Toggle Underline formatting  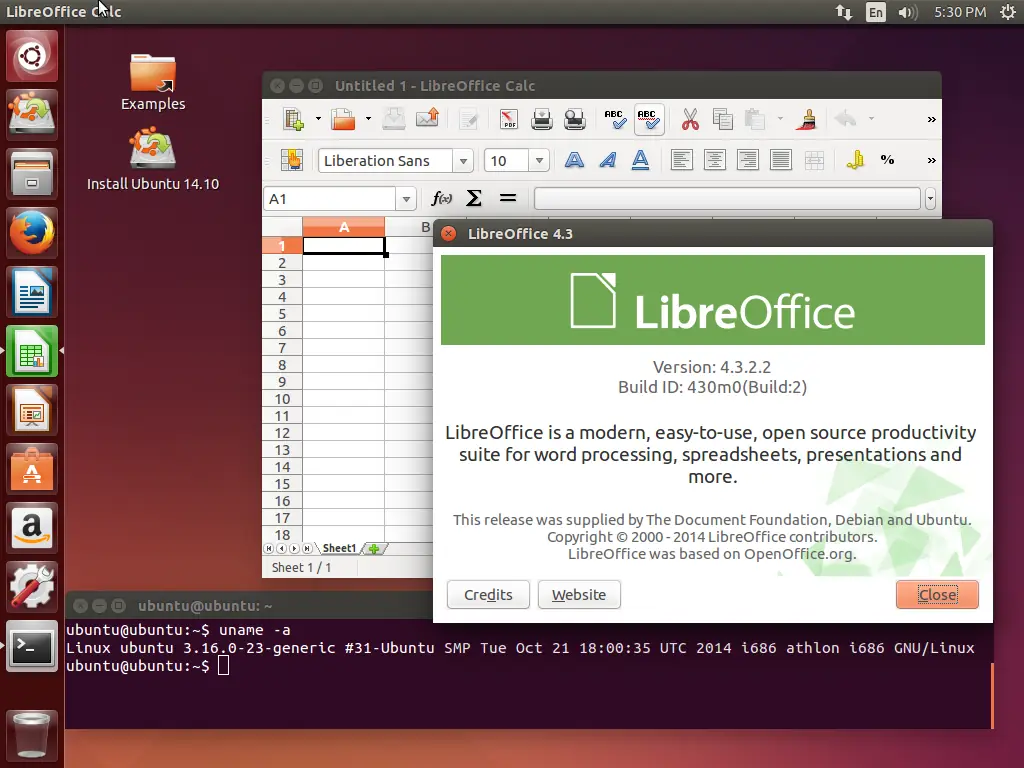pos(641,160)
